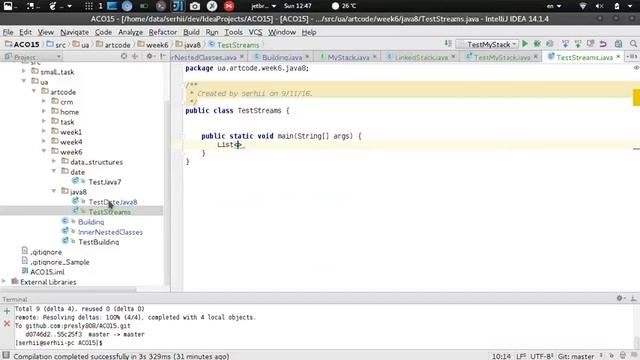640x360 pixels.
Task: Open new terminal session with plus icon
Action: pos(7,311)
